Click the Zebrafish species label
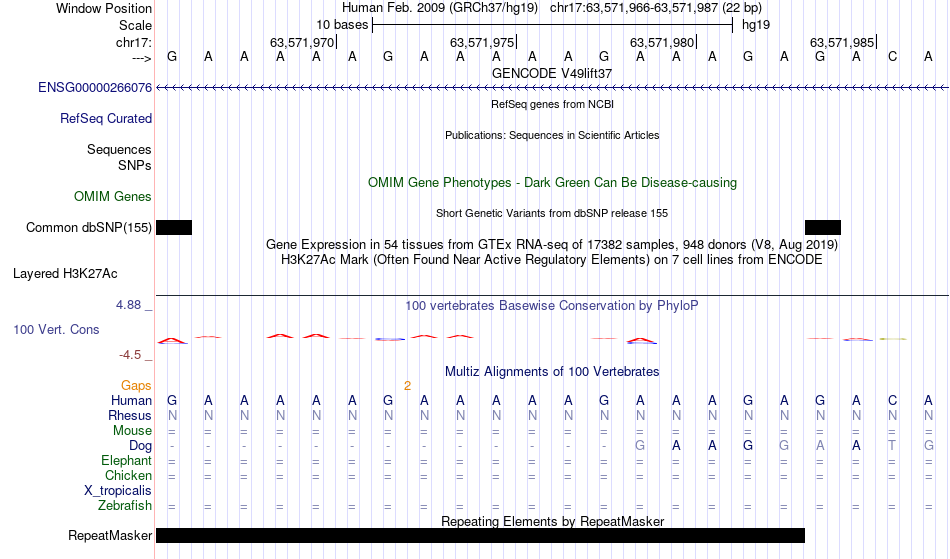This screenshot has height=559, width=950. (x=125, y=506)
